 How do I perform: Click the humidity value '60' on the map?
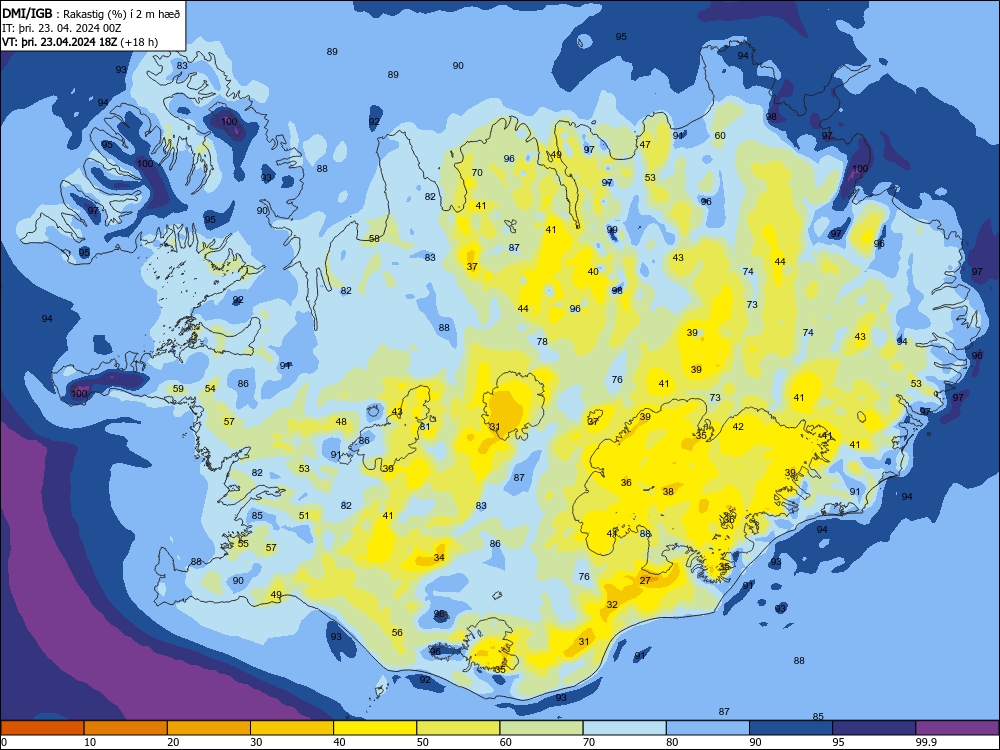[720, 135]
